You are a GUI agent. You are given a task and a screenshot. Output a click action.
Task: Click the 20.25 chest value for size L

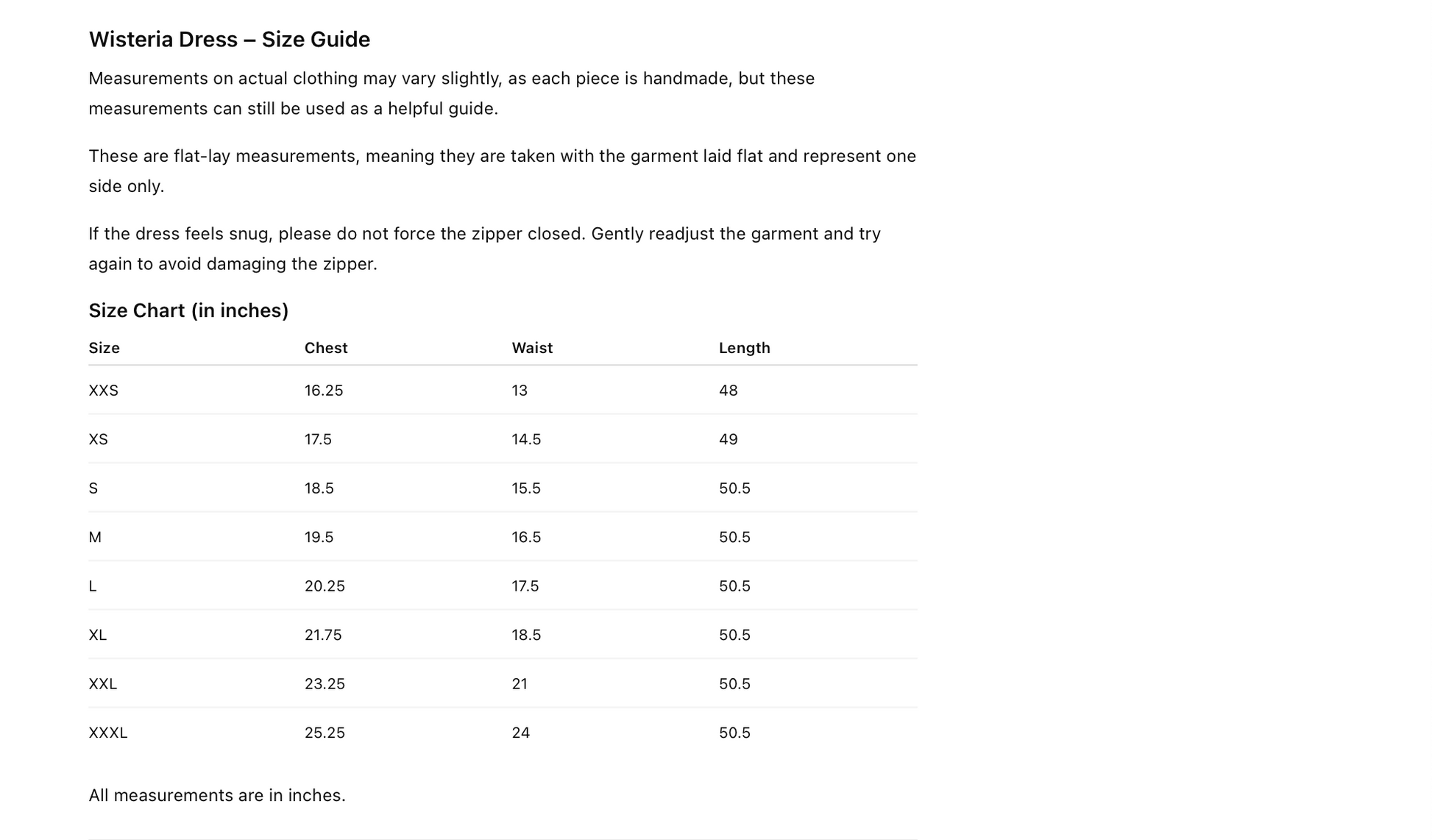click(325, 586)
